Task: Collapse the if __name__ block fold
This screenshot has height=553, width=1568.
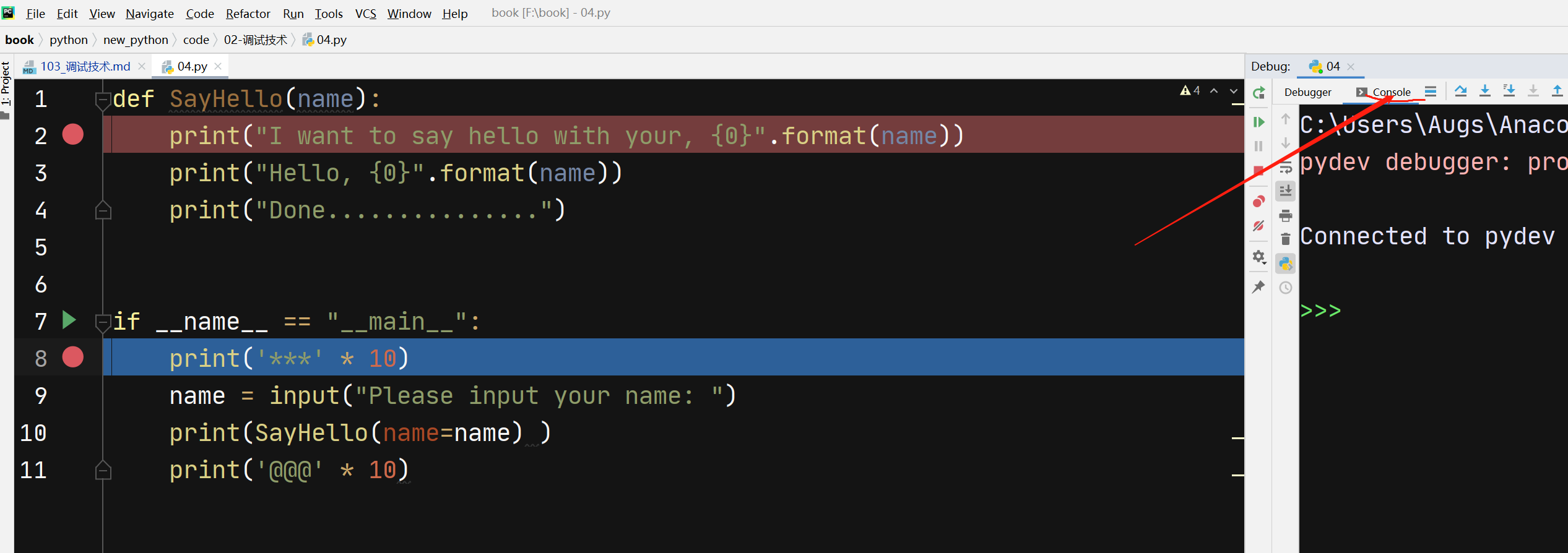Action: (103, 322)
